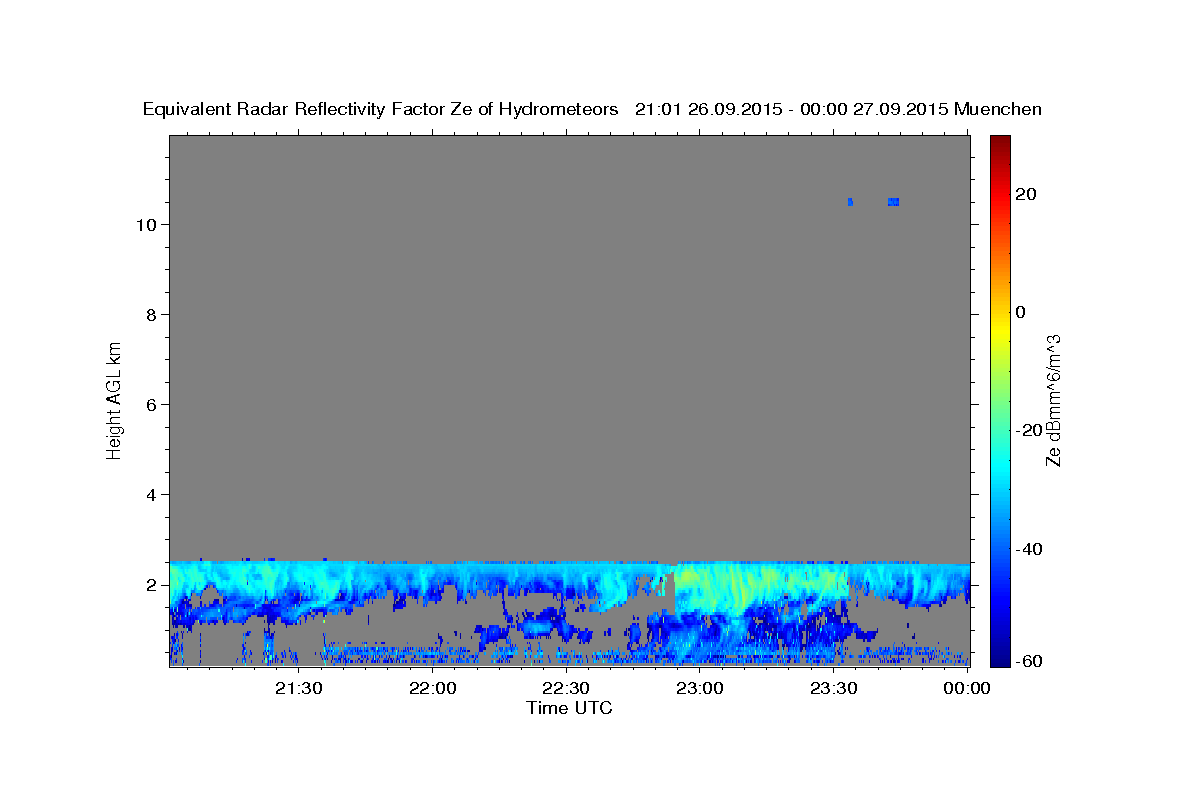
Task: Click the height axis label 8
Action: [x=152, y=315]
